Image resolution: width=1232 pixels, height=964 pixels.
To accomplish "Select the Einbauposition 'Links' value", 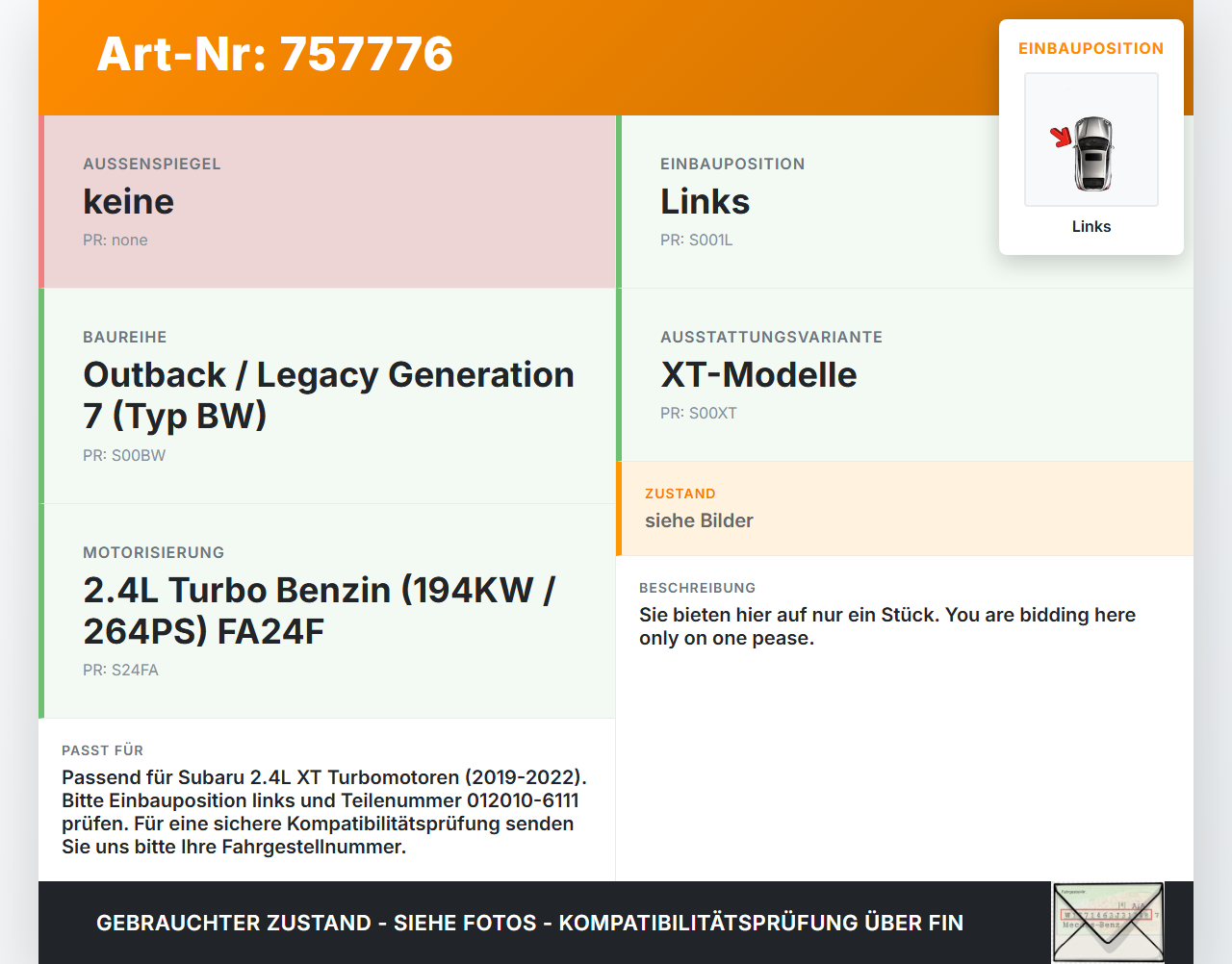I will pos(705,202).
